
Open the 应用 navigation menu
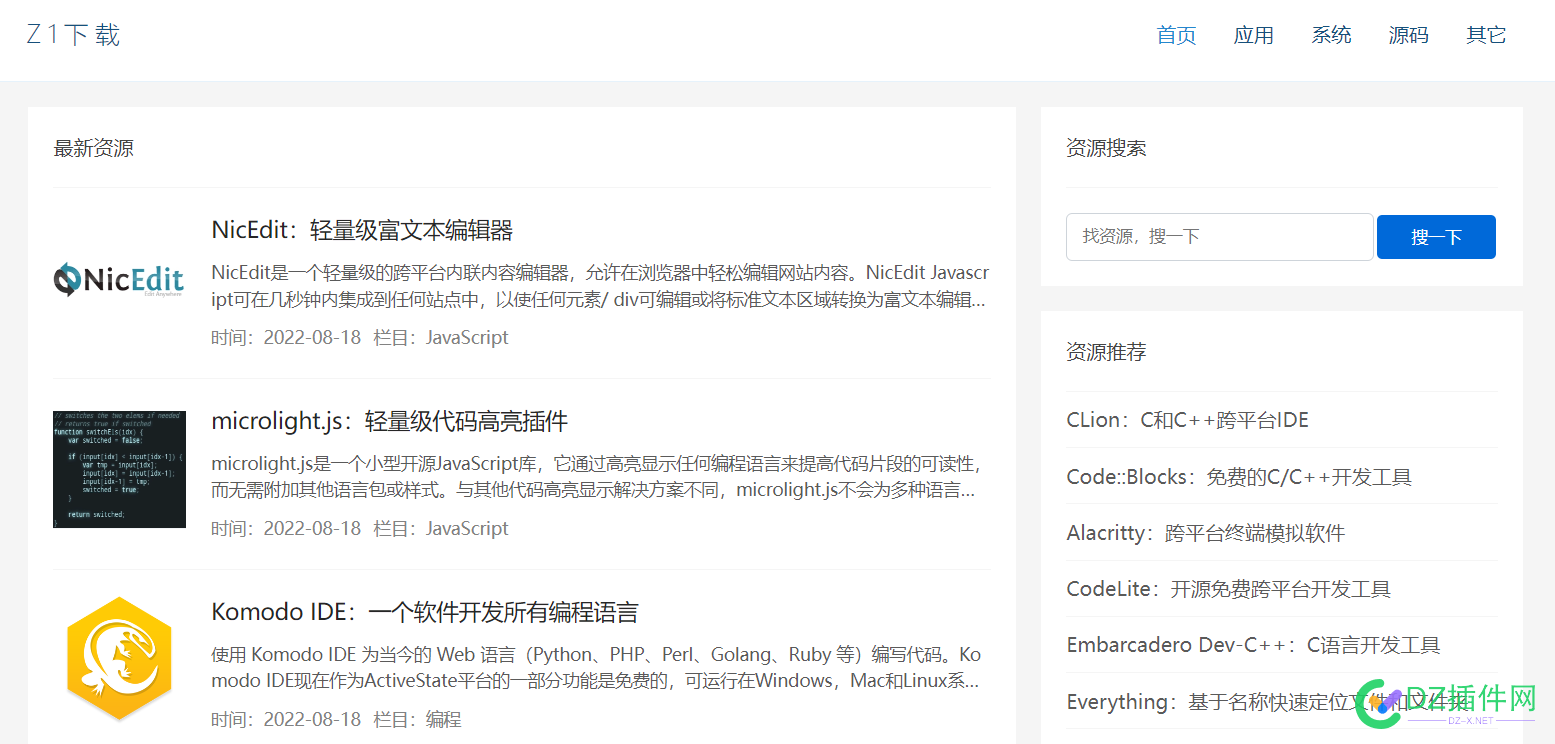[1253, 36]
